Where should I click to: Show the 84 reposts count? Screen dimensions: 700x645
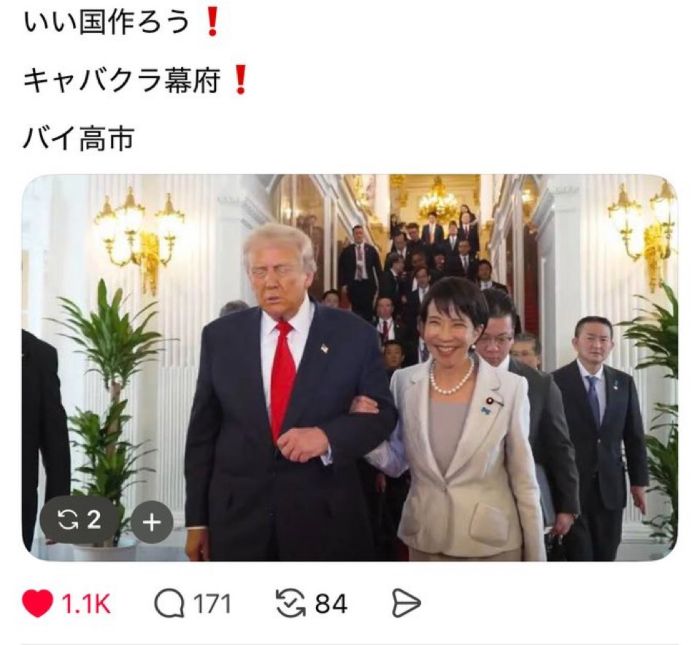(331, 604)
